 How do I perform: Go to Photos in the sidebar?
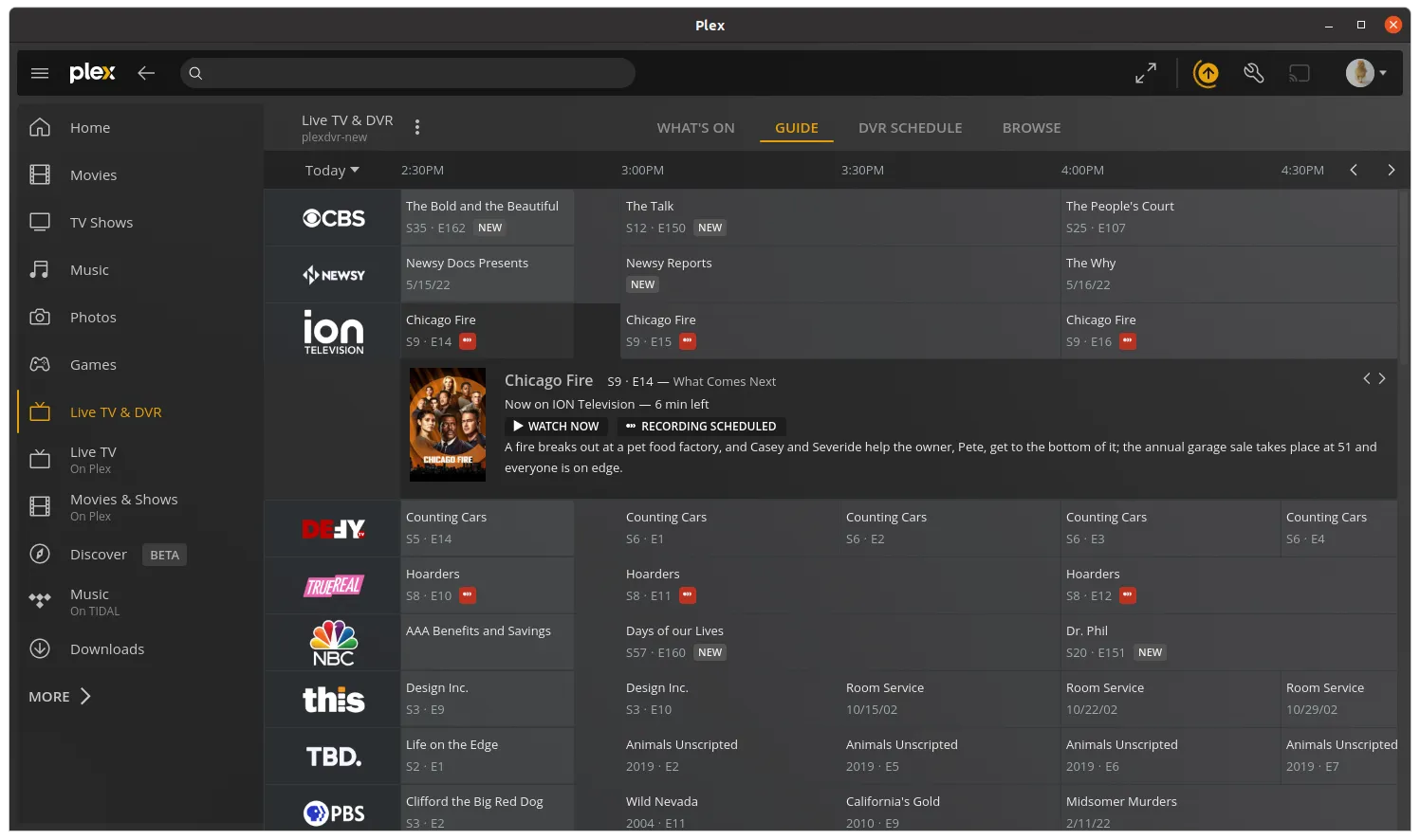click(93, 318)
